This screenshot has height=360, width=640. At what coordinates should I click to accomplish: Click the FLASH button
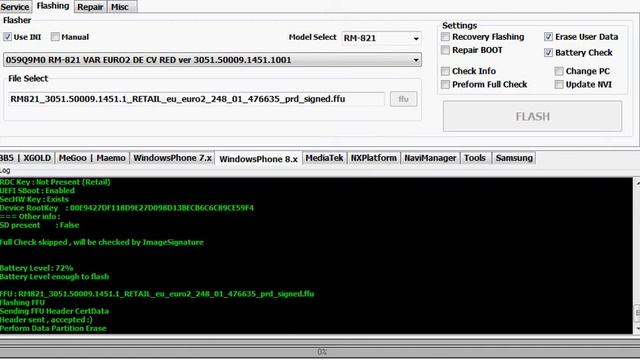(533, 117)
